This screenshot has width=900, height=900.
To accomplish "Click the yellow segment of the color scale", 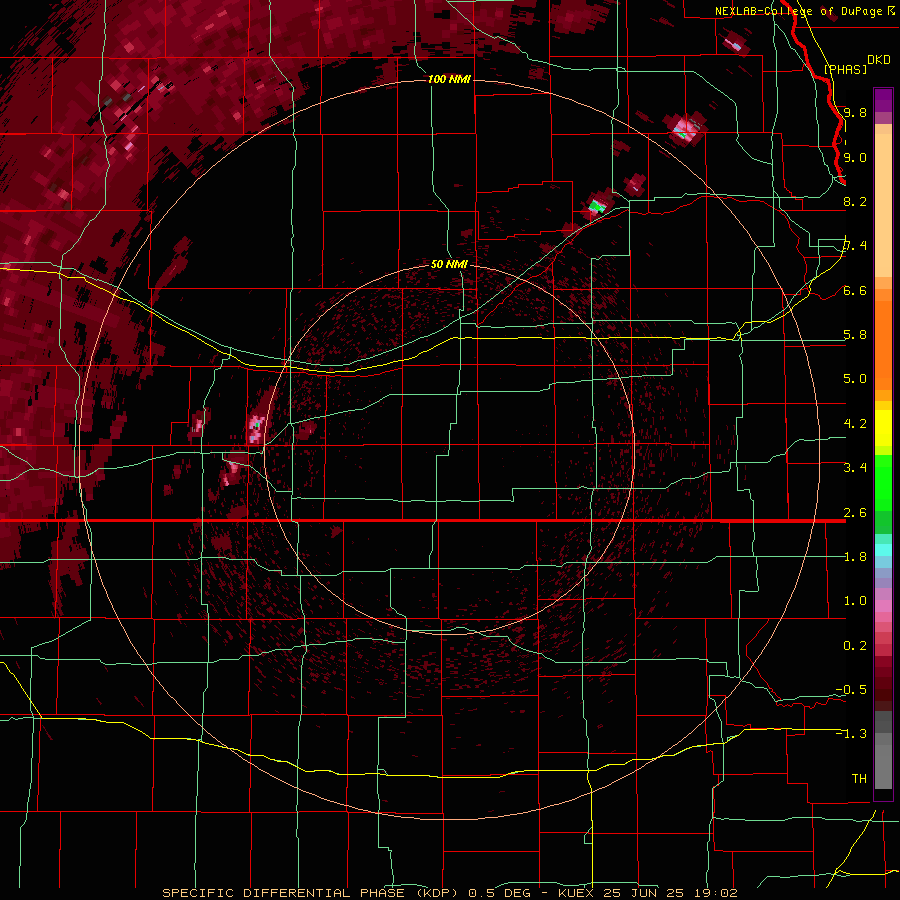I will (883, 428).
